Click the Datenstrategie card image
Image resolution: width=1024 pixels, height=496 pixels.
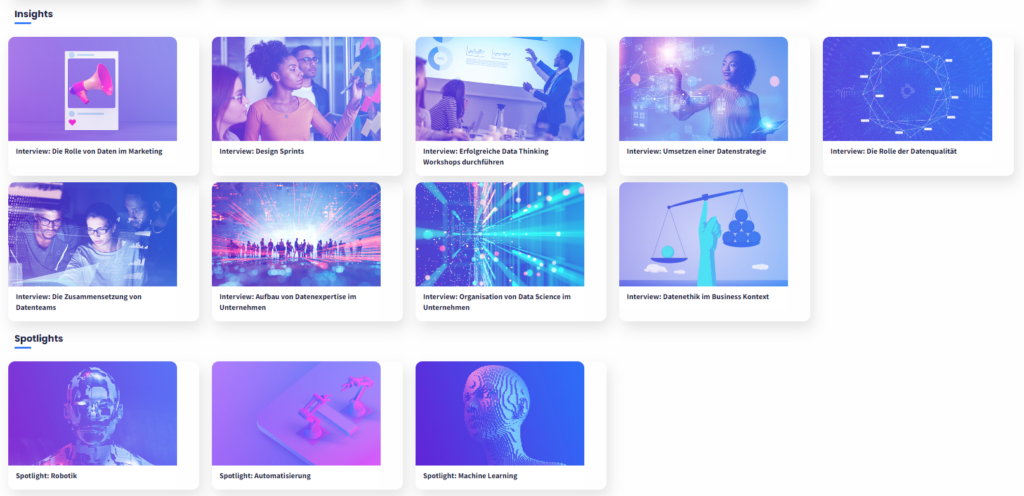coord(703,89)
